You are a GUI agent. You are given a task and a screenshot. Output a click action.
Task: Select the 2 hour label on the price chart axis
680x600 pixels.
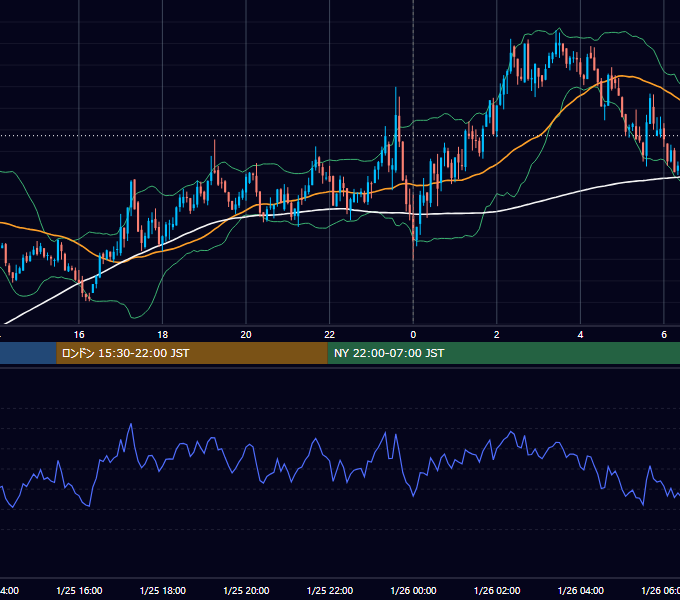coord(497,335)
